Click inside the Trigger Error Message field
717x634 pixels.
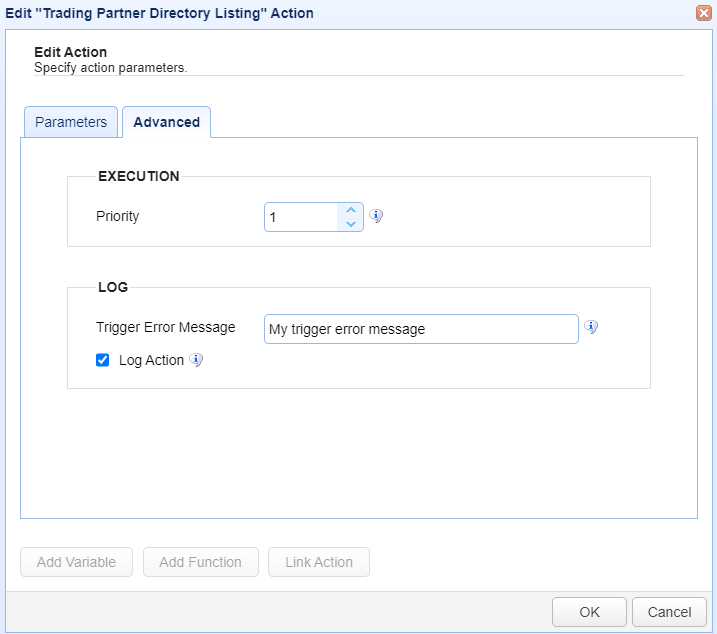click(421, 329)
